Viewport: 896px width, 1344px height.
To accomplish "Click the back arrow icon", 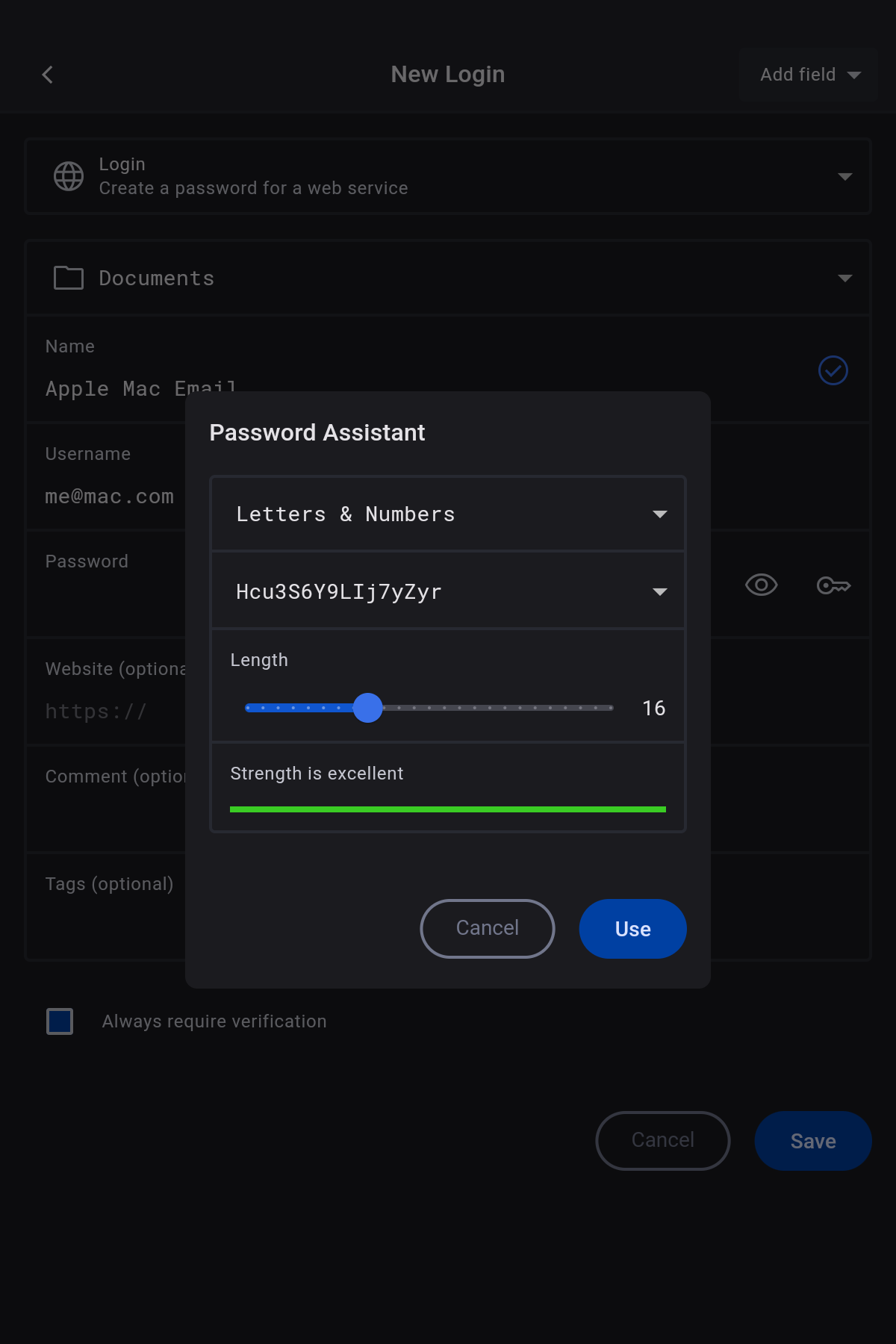I will coord(48,75).
